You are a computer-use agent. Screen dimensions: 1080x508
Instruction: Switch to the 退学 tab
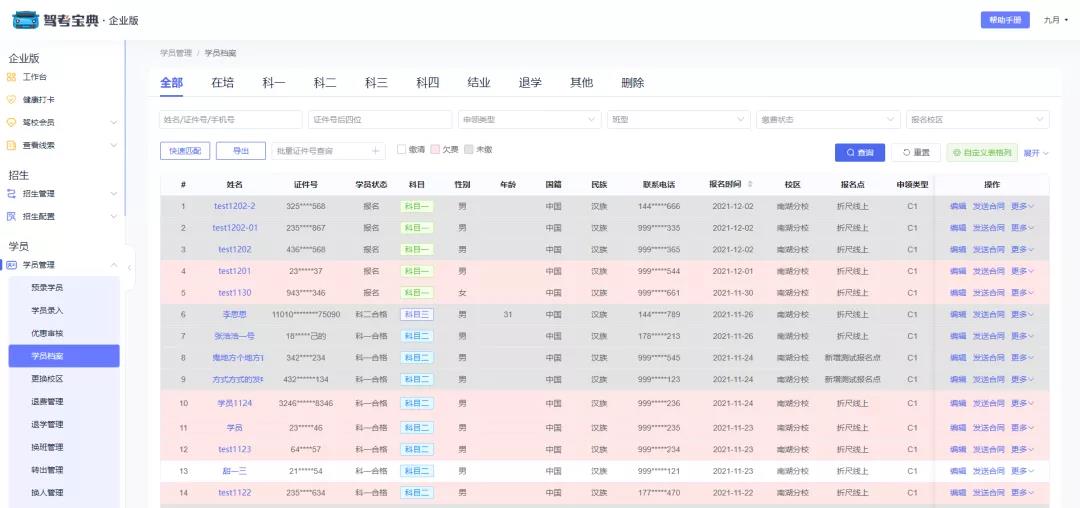pyautogui.click(x=530, y=83)
